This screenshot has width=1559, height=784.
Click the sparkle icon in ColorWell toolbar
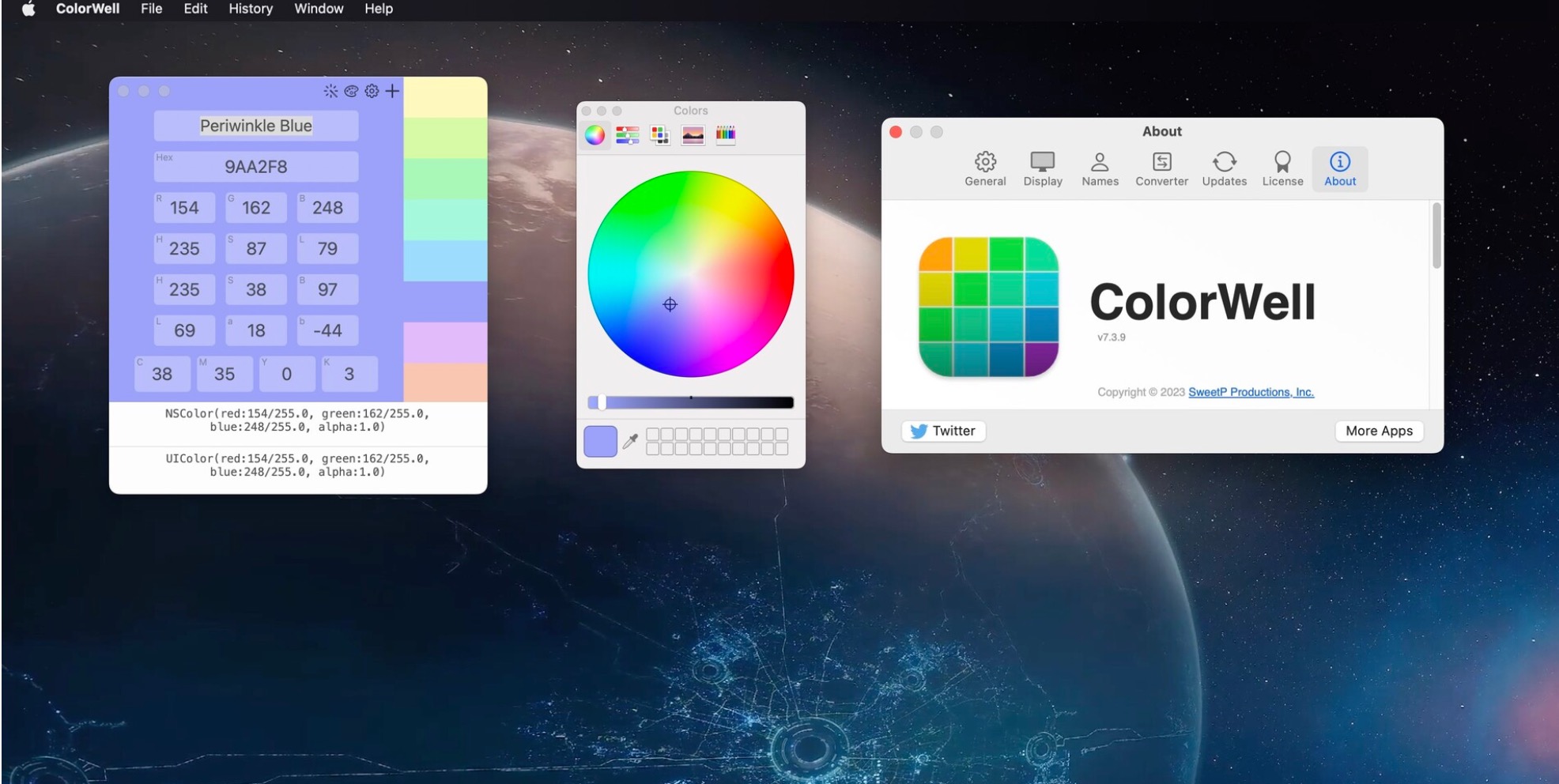[330, 91]
